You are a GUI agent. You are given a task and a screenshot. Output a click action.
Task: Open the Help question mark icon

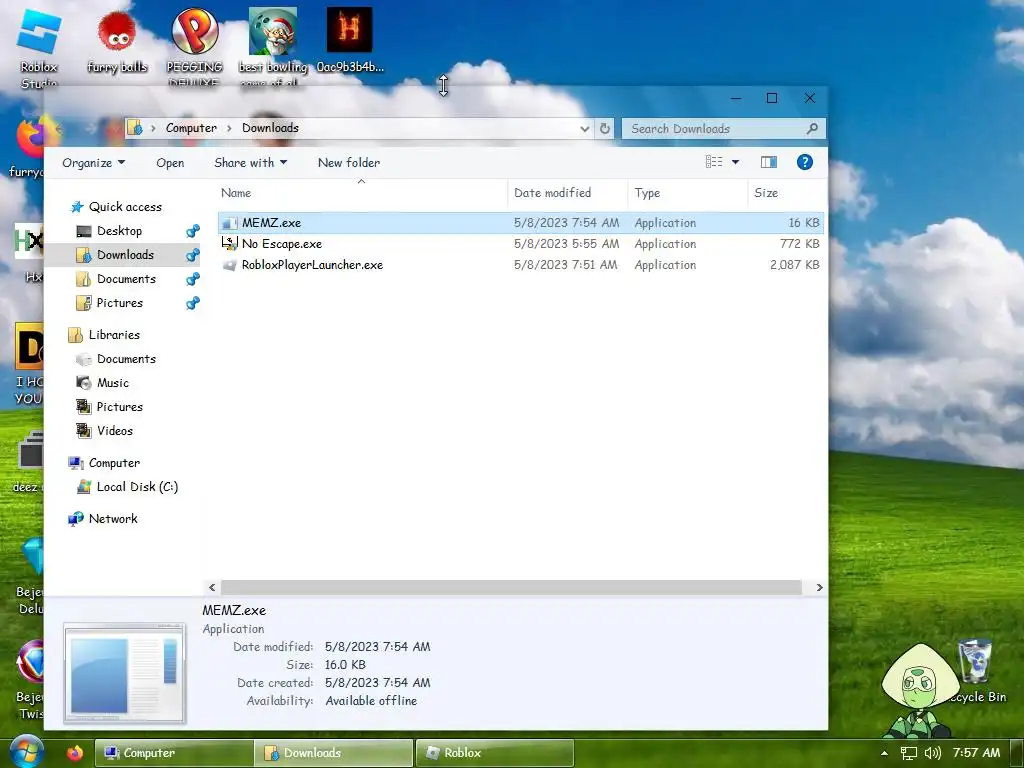pos(805,162)
